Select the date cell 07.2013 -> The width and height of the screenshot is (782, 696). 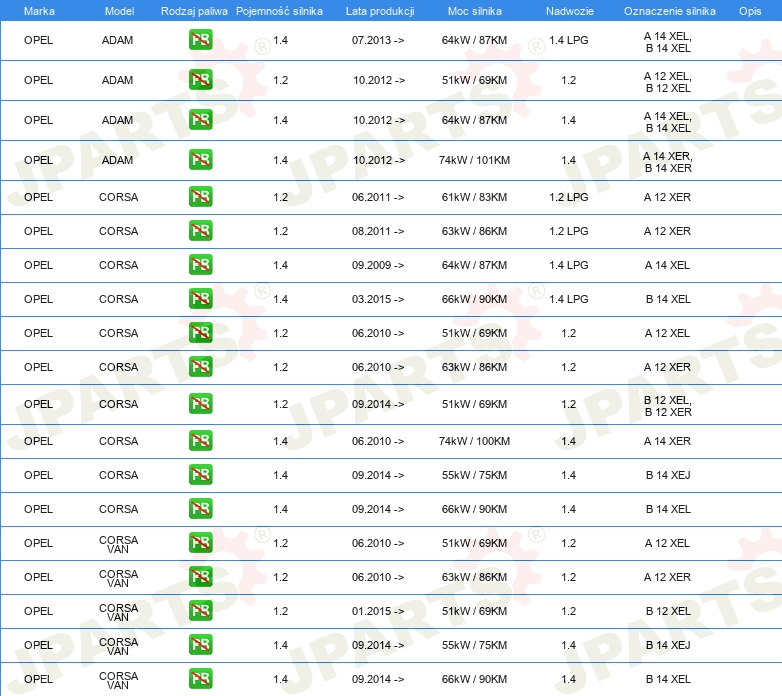point(378,40)
